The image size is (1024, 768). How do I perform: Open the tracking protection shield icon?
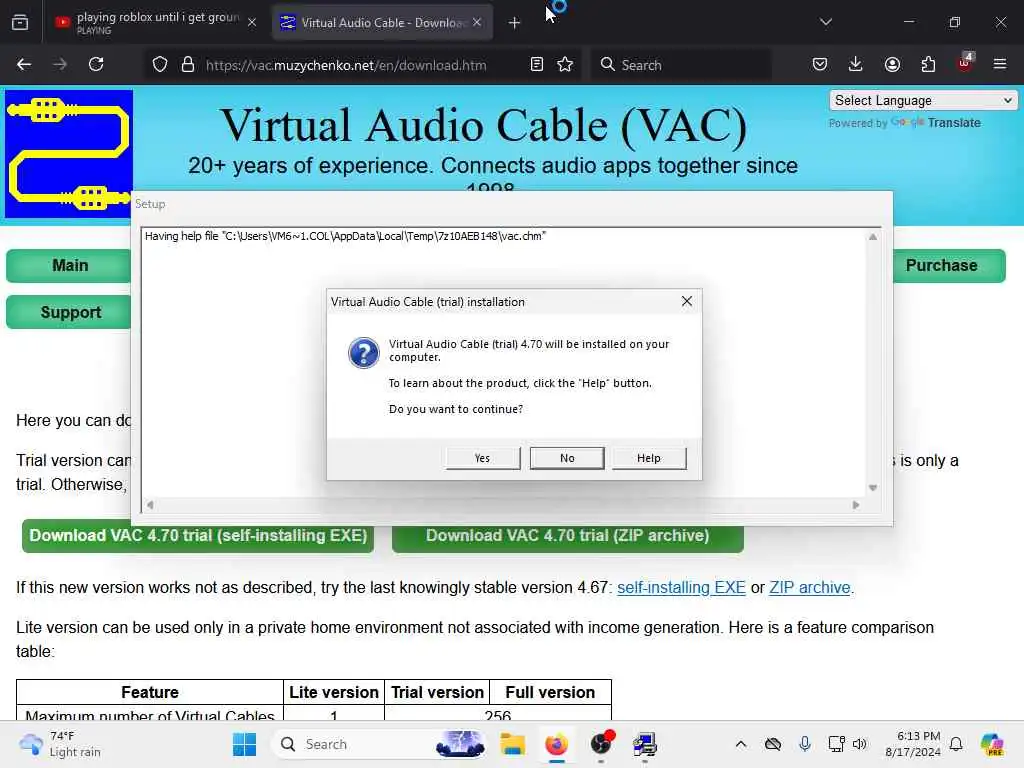pyautogui.click(x=160, y=65)
